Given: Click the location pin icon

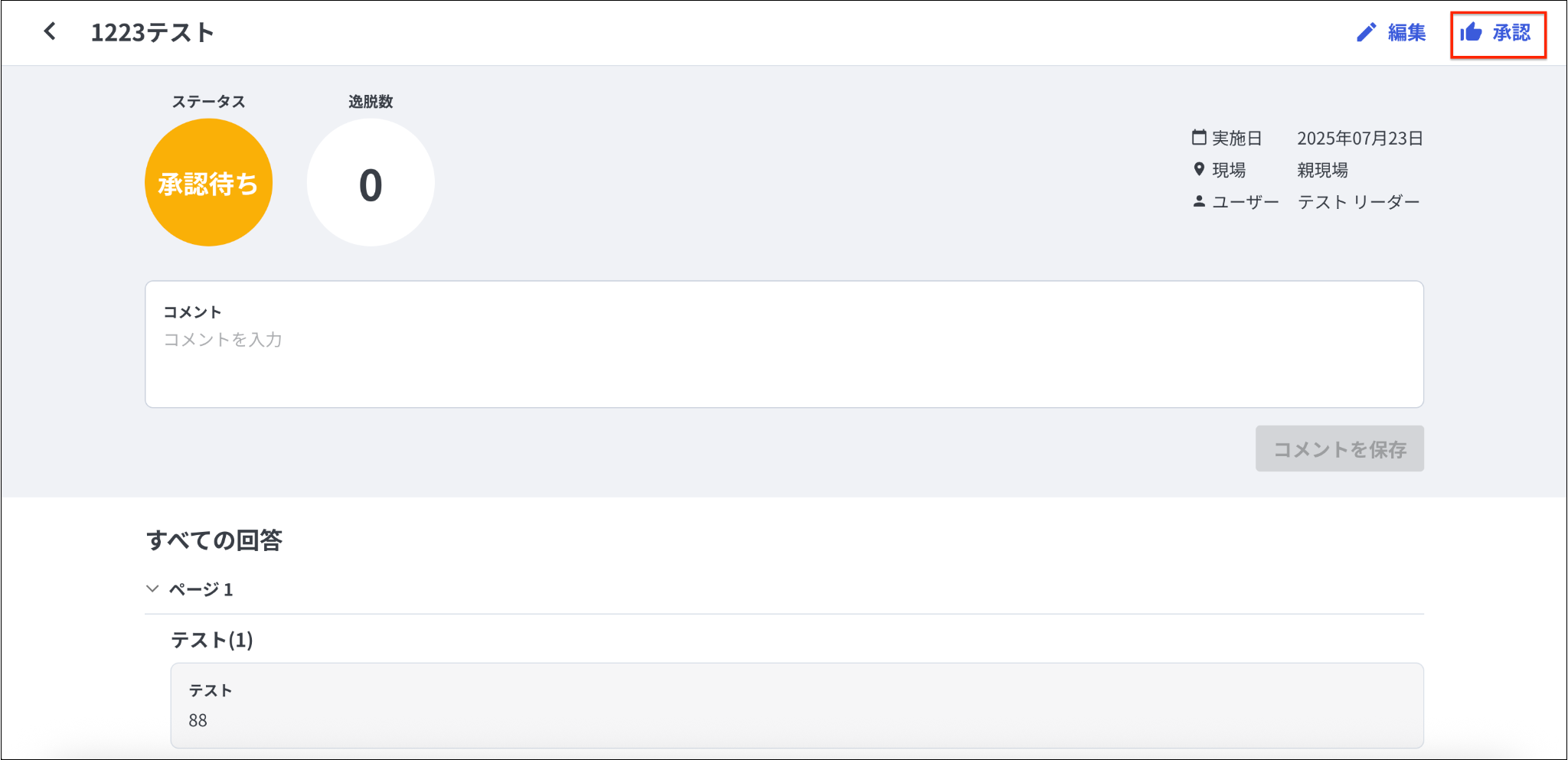Looking at the screenshot, I should tap(1199, 169).
